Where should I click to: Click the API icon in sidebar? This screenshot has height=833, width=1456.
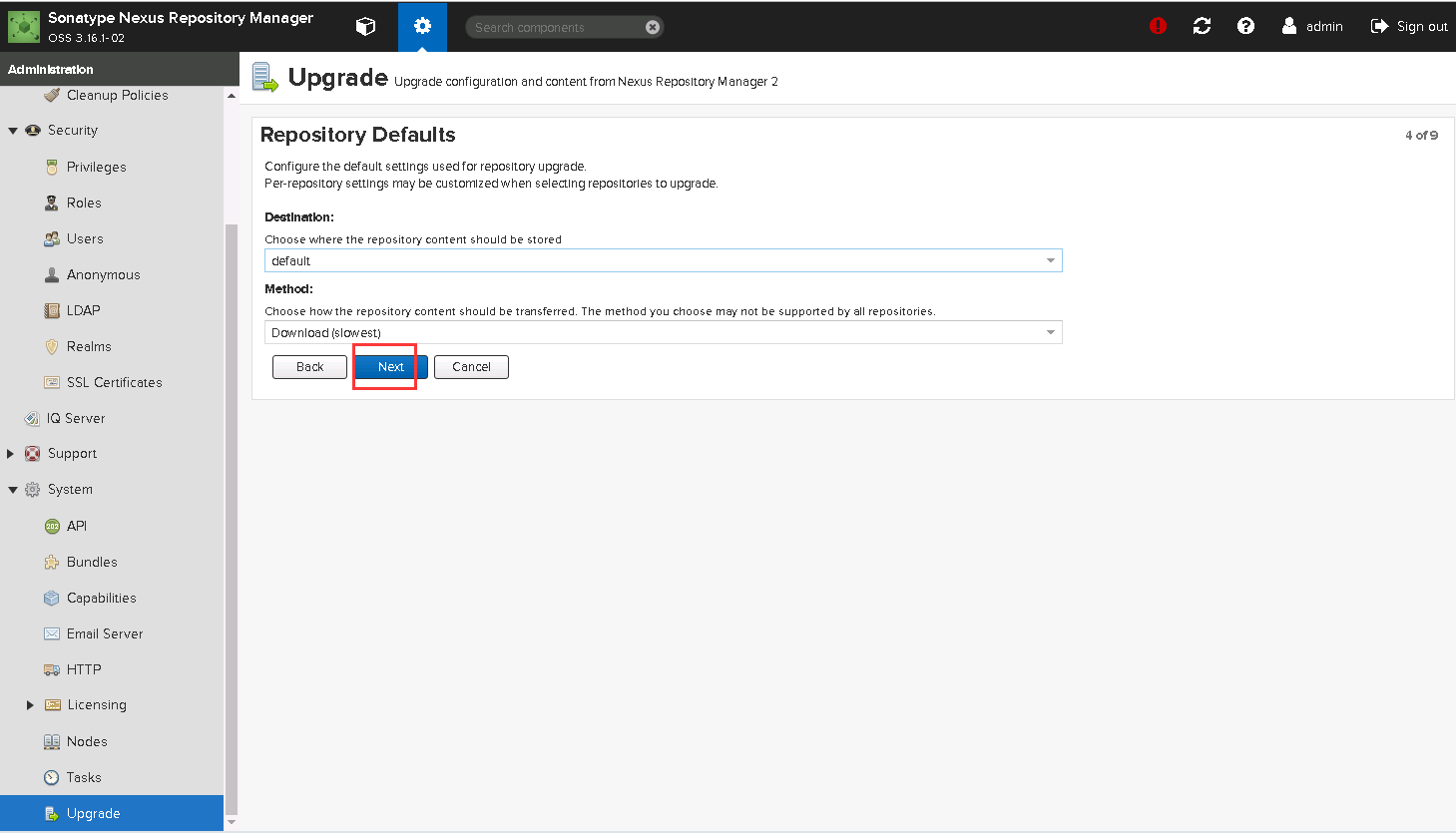(52, 526)
